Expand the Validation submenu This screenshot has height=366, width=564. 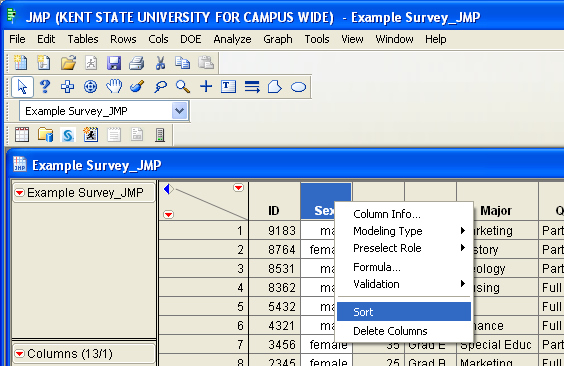tap(404, 284)
